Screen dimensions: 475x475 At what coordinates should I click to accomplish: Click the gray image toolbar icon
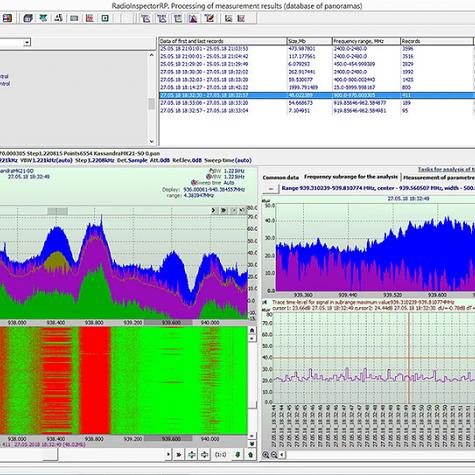pyautogui.click(x=228, y=18)
